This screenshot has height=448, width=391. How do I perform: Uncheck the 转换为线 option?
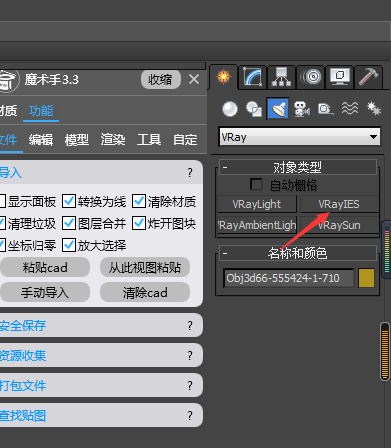[x=69, y=201]
